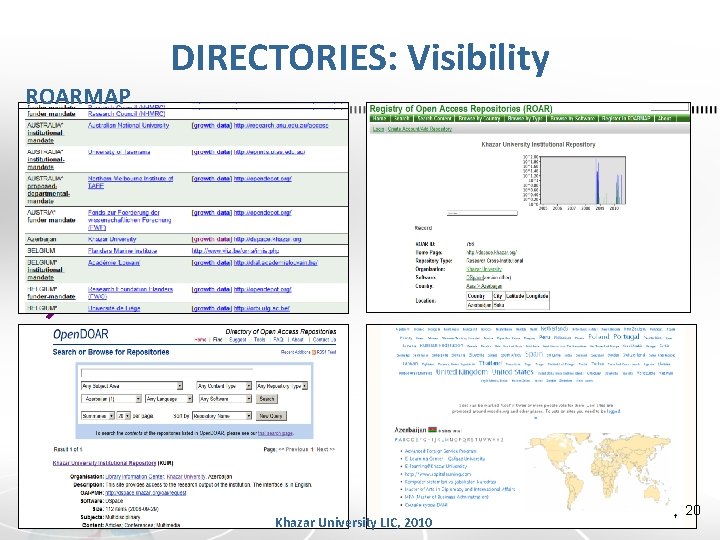Click Flanders Marine Institute in ROARMAP list
Viewport: 720px width, 540px height.
tap(123, 251)
